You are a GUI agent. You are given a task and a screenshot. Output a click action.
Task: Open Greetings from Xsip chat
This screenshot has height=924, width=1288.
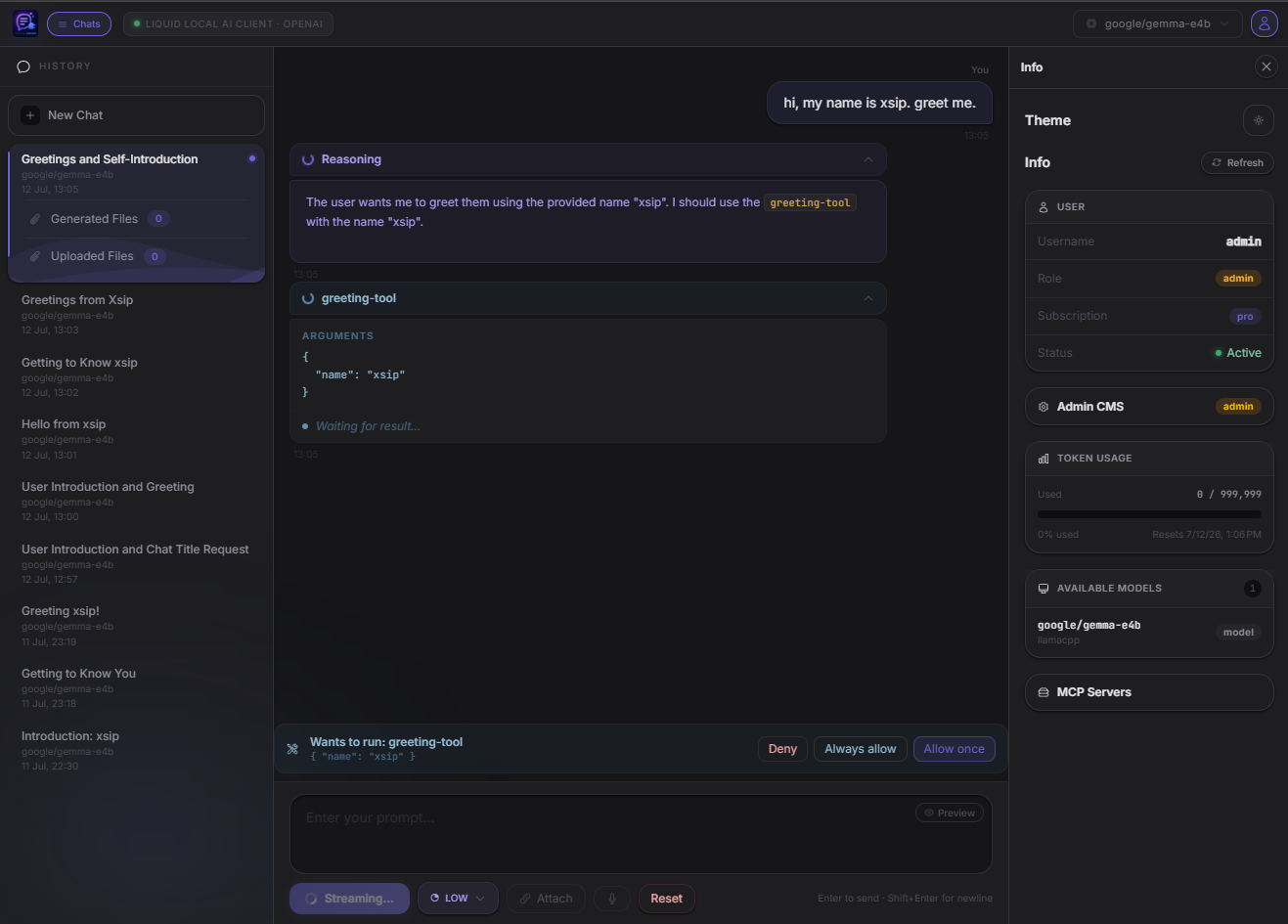point(136,314)
